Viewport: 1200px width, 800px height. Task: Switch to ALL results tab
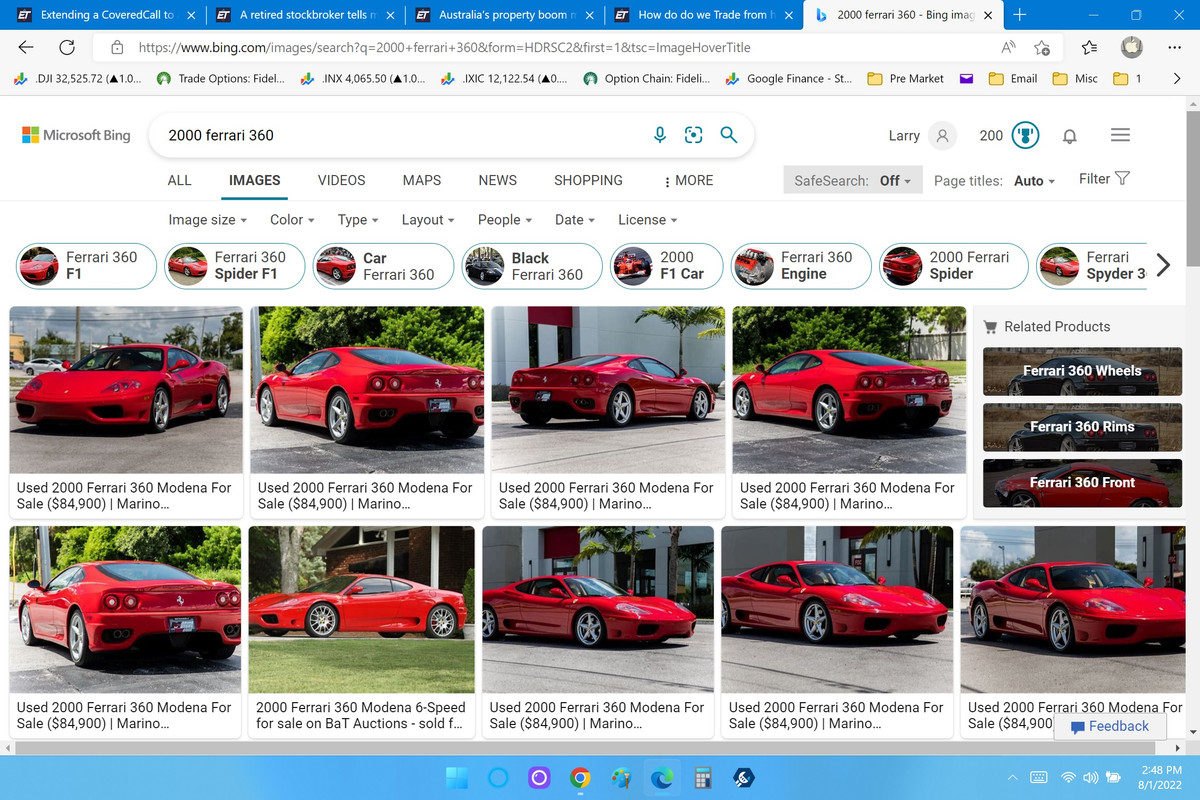click(x=180, y=180)
